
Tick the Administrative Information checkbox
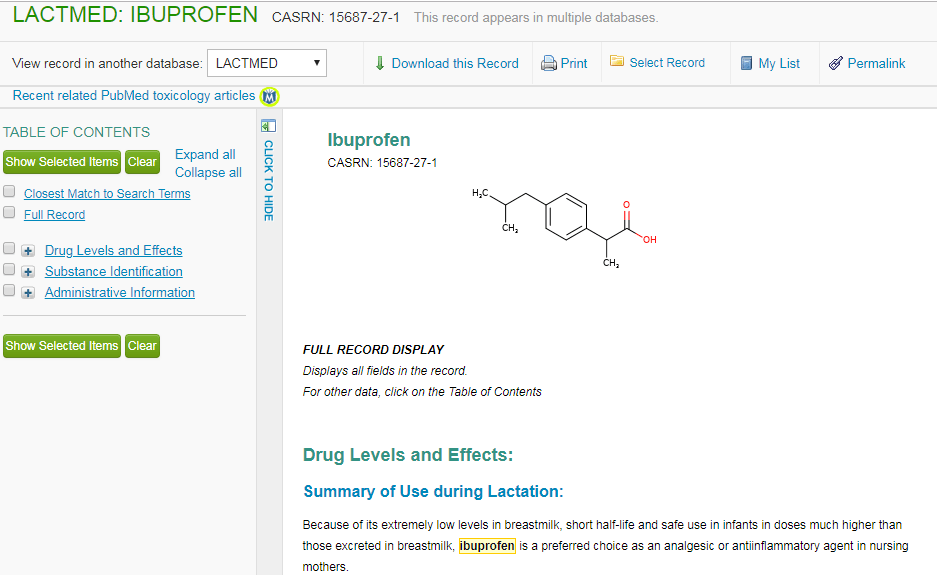[9, 290]
